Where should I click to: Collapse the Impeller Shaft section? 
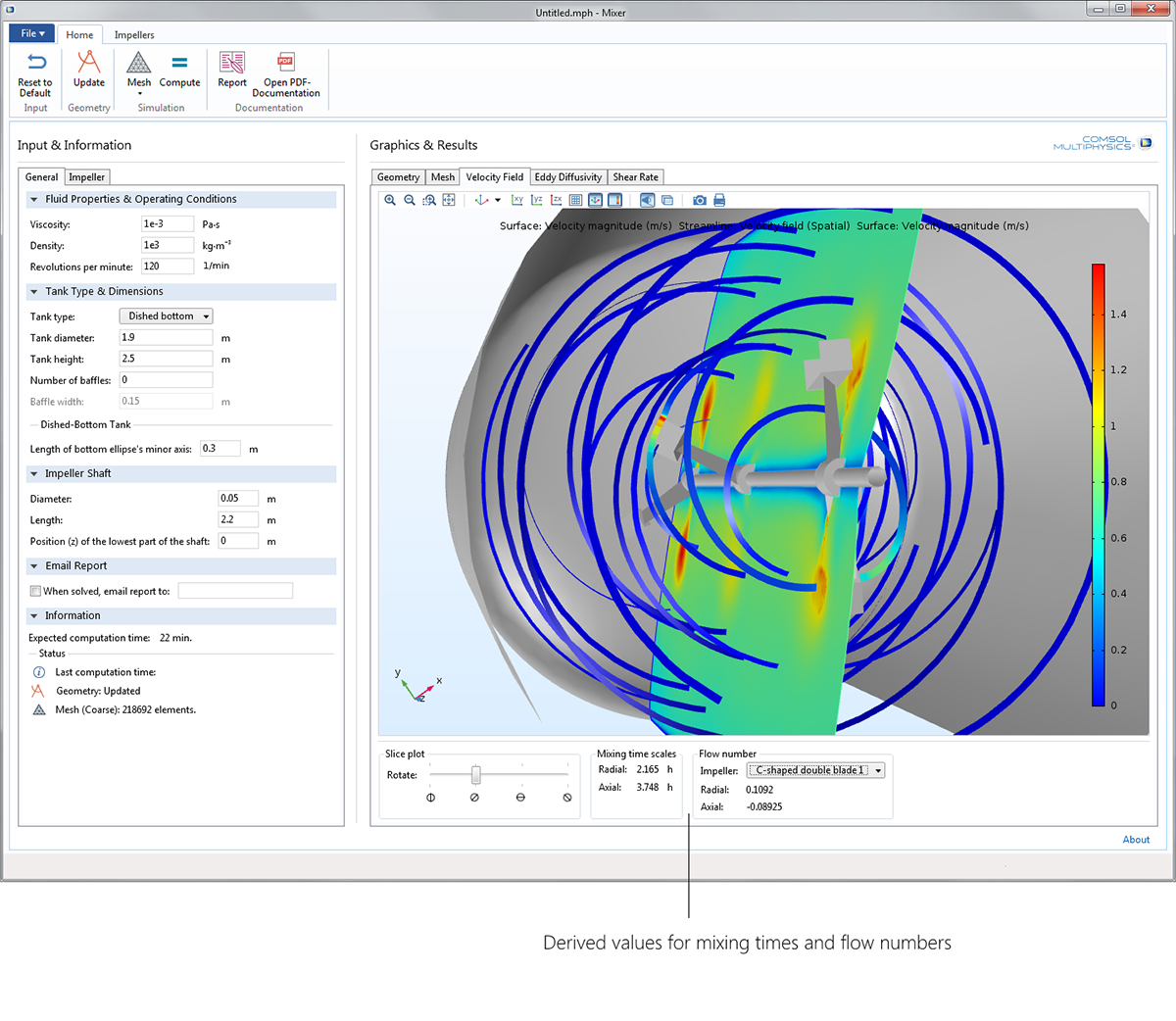[34, 474]
